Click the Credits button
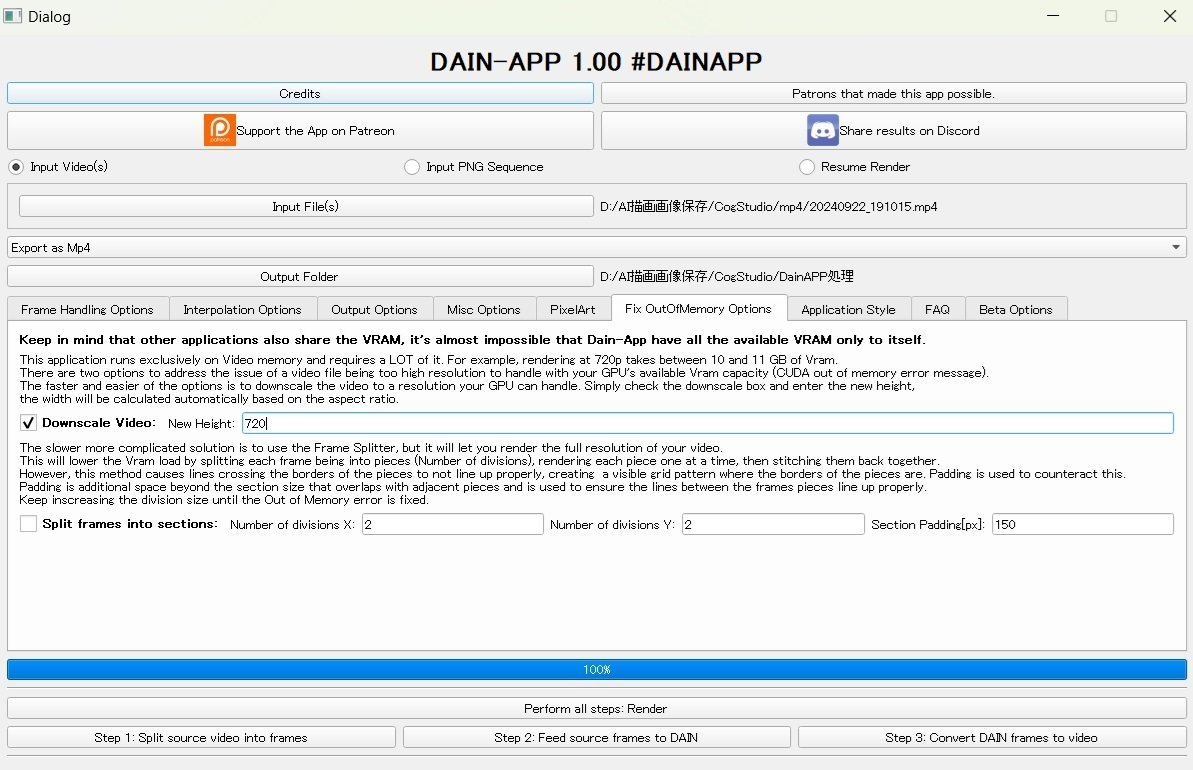Viewport: 1193px width, 770px height. coord(300,94)
